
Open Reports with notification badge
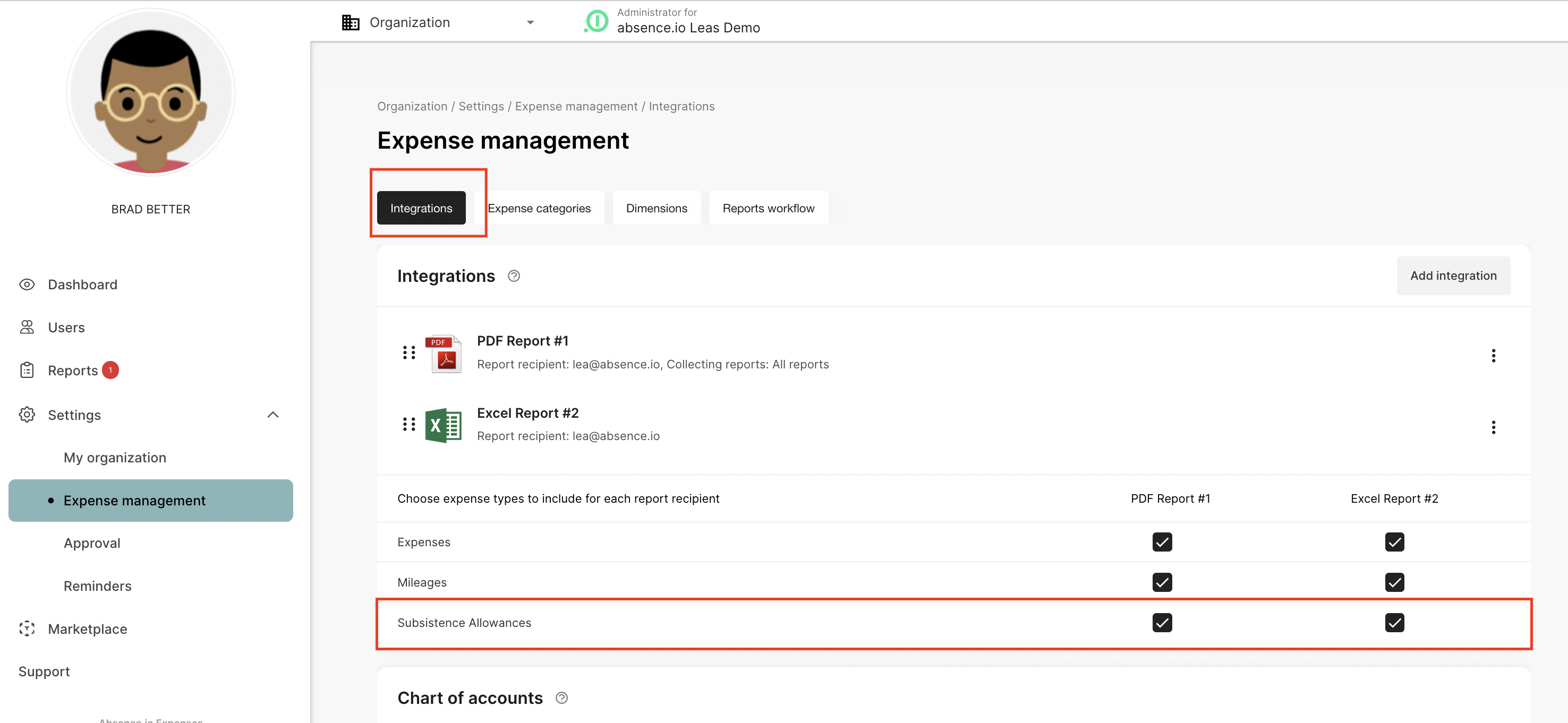[x=72, y=371]
